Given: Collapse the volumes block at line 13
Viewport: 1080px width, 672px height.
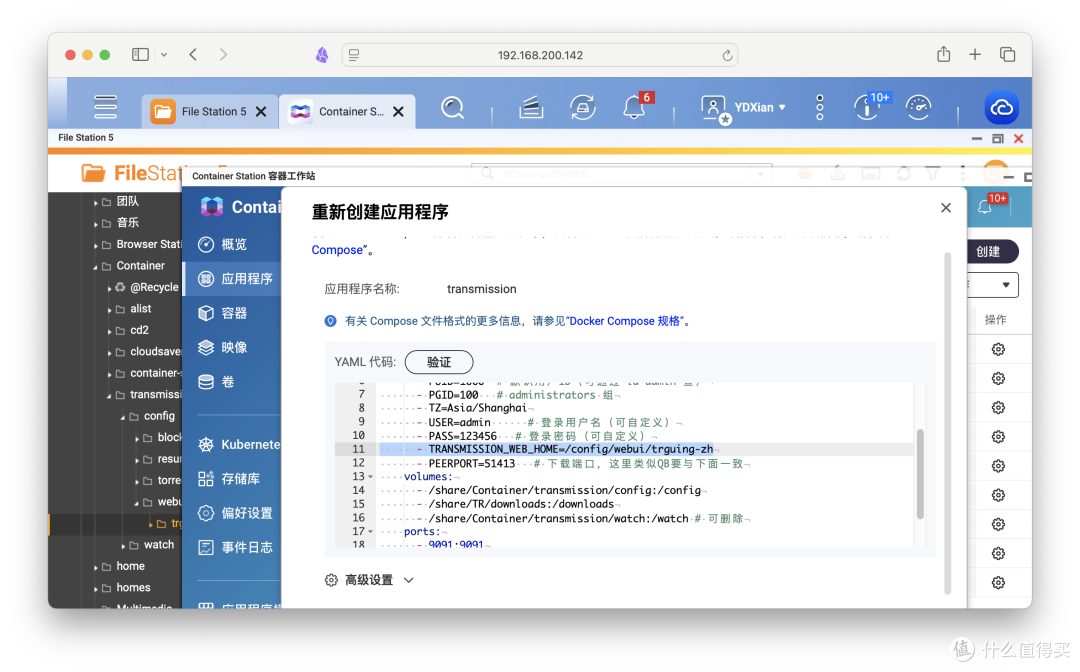Looking at the screenshot, I should point(371,476).
